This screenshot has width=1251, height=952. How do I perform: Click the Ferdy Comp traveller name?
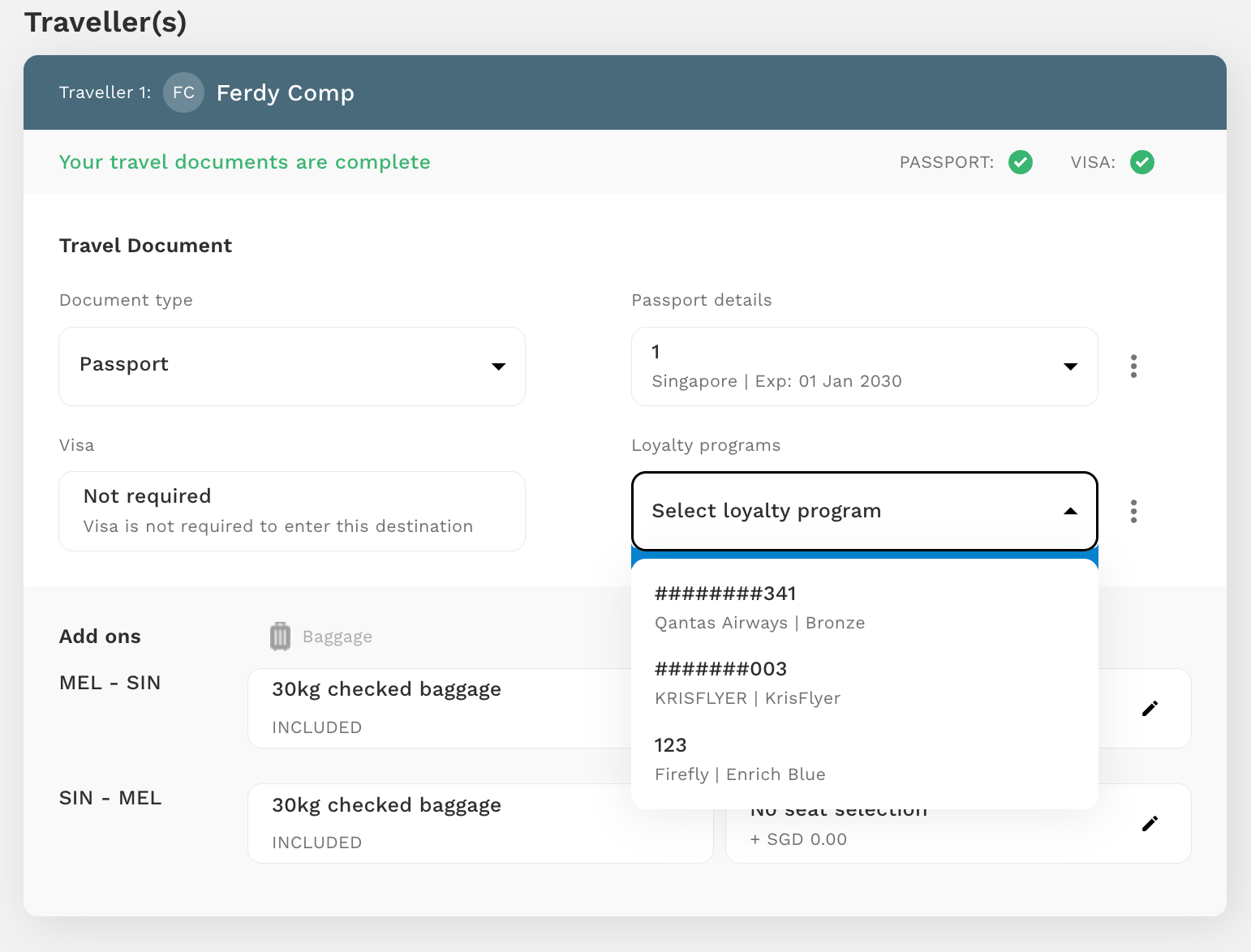tap(286, 93)
